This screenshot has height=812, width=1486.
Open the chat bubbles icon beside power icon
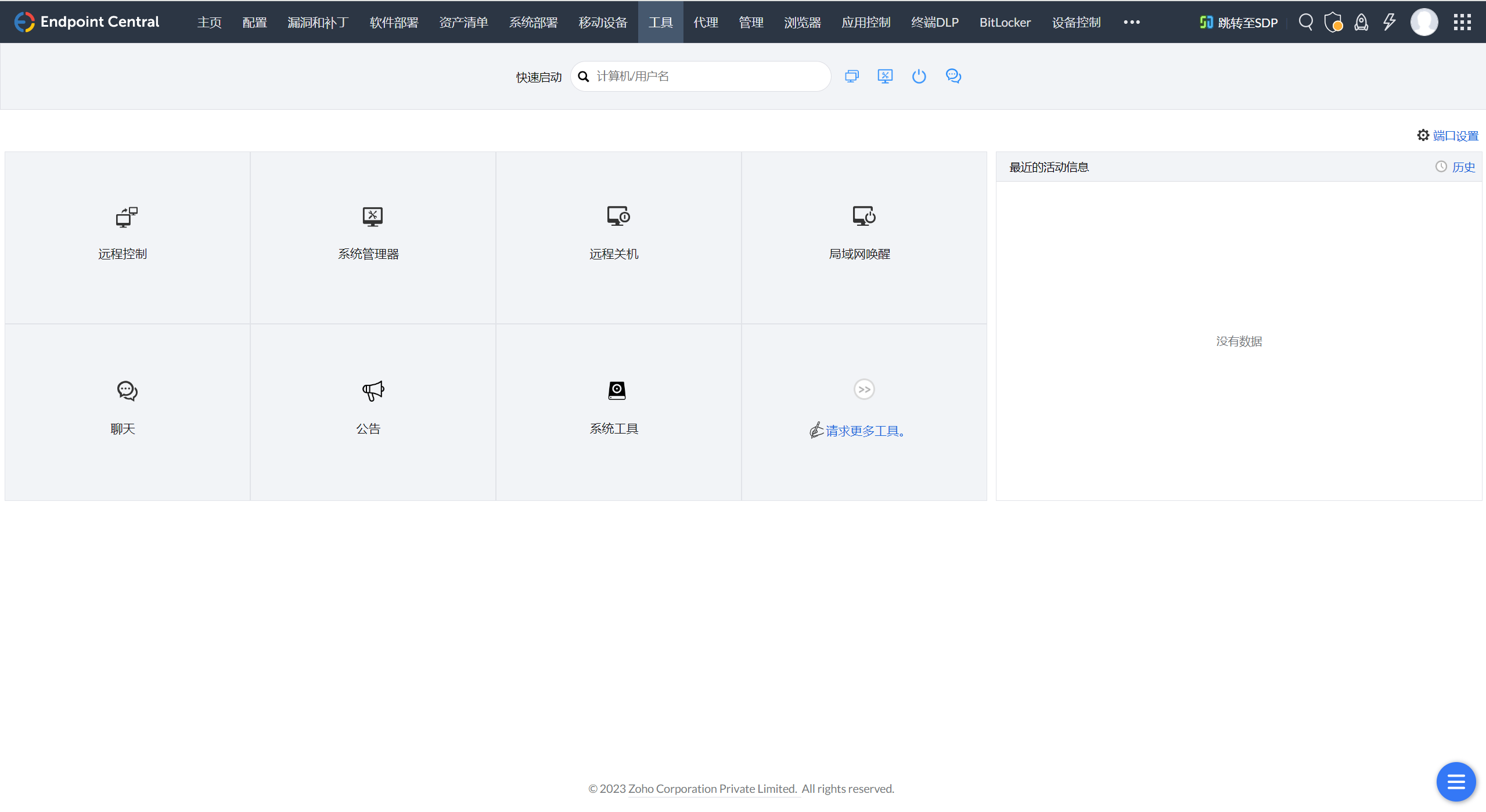[x=953, y=76]
